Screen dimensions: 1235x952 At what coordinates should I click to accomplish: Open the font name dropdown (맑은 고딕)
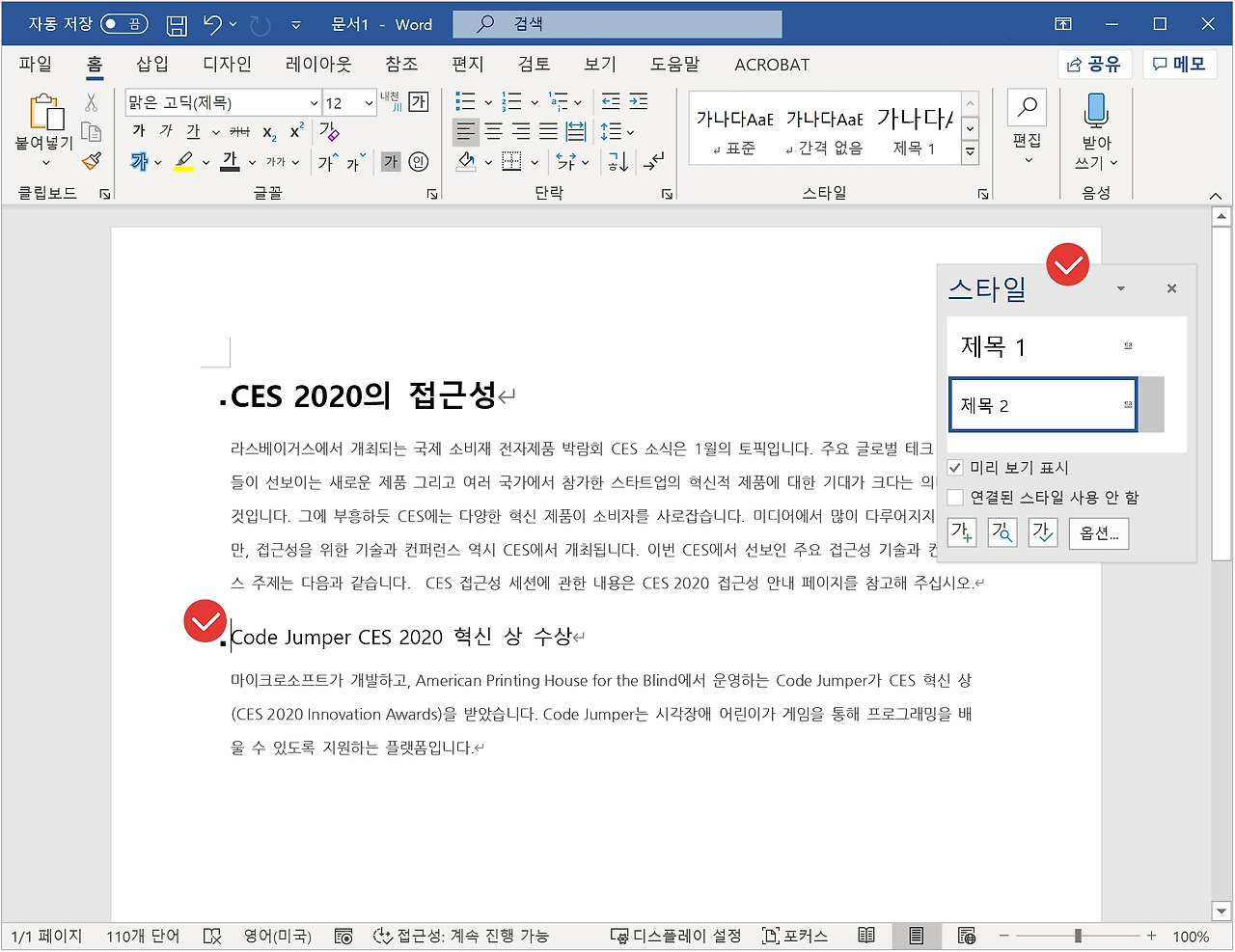314,102
